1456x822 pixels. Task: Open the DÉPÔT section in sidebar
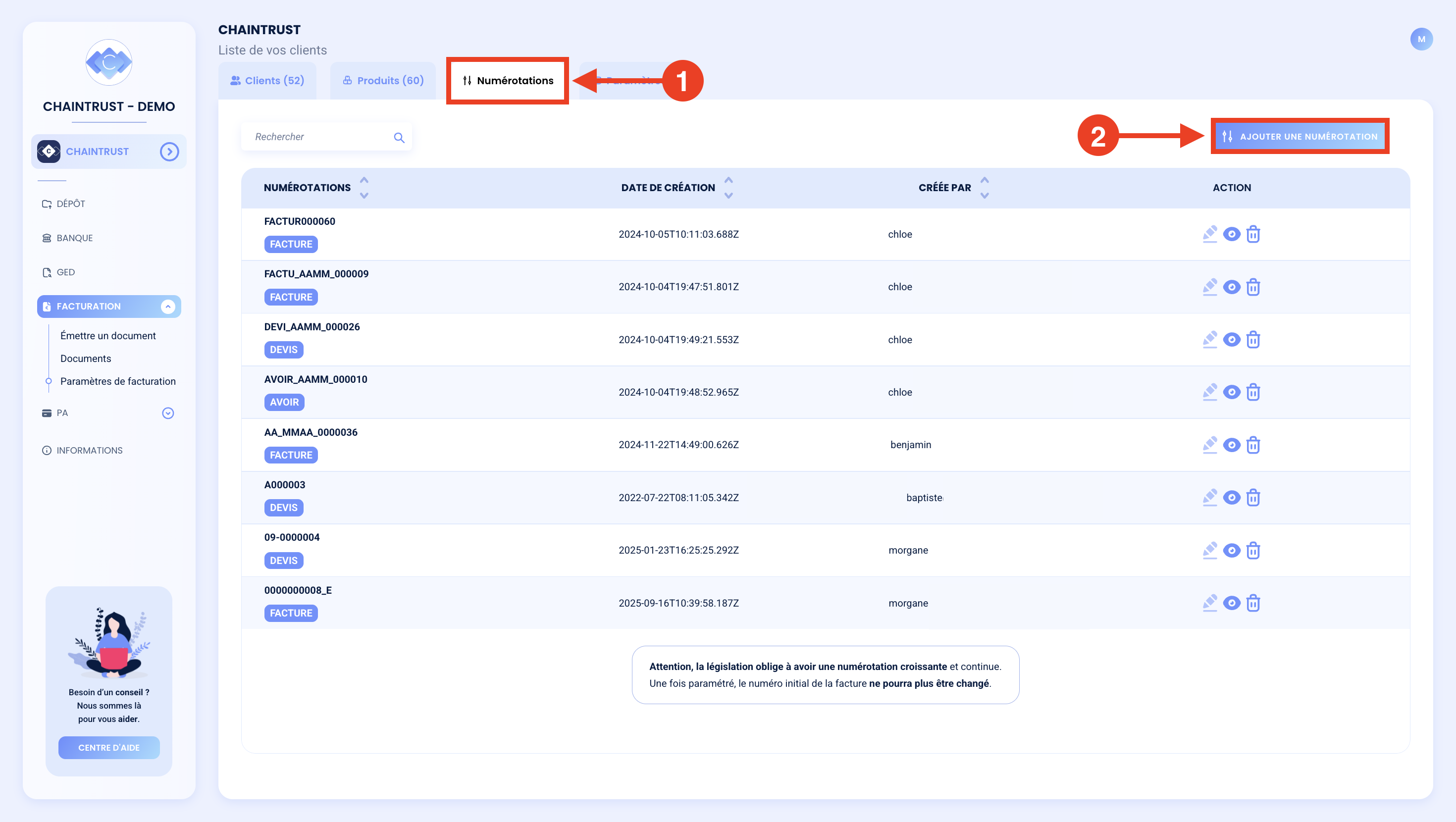coord(71,204)
